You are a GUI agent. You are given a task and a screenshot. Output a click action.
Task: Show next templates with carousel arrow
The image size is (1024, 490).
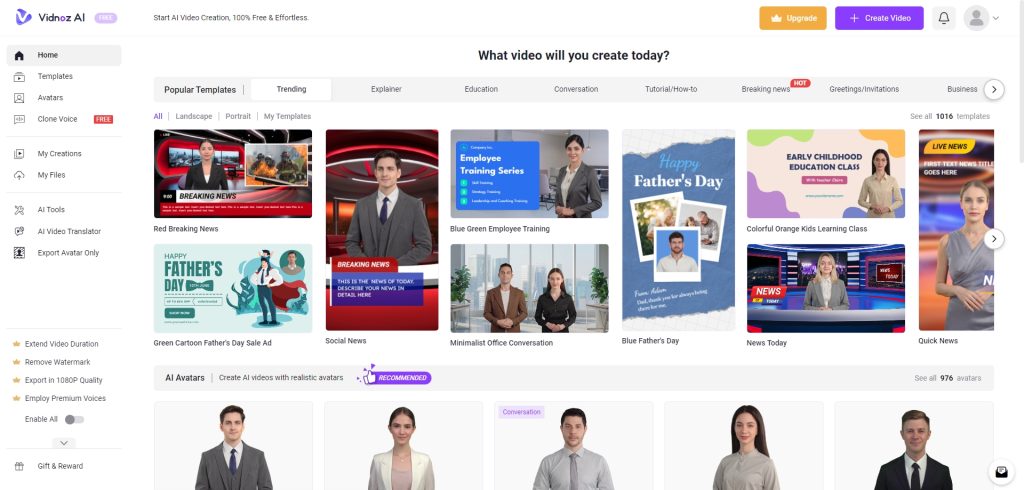(x=993, y=239)
